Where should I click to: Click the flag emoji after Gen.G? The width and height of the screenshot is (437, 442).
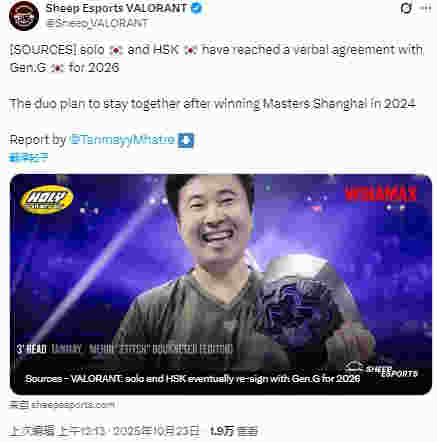click(57, 68)
